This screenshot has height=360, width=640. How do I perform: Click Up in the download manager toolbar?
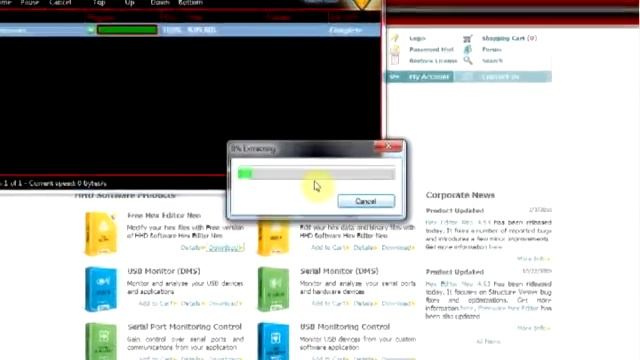click(129, 2)
